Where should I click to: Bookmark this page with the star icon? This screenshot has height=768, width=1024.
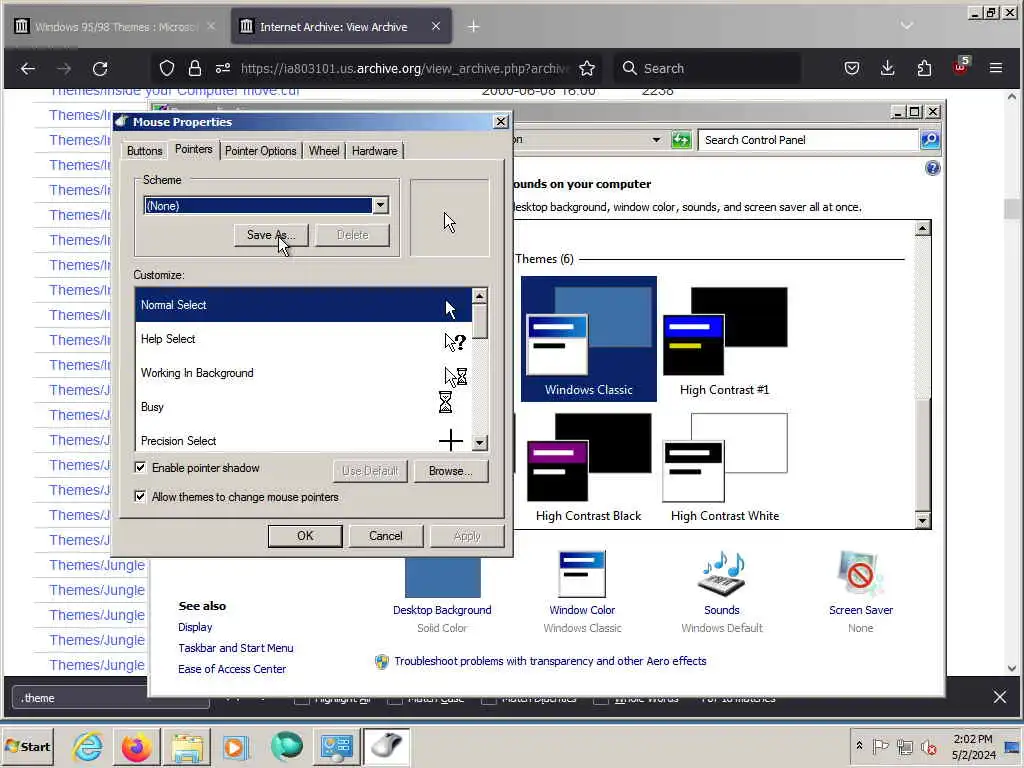[587, 69]
